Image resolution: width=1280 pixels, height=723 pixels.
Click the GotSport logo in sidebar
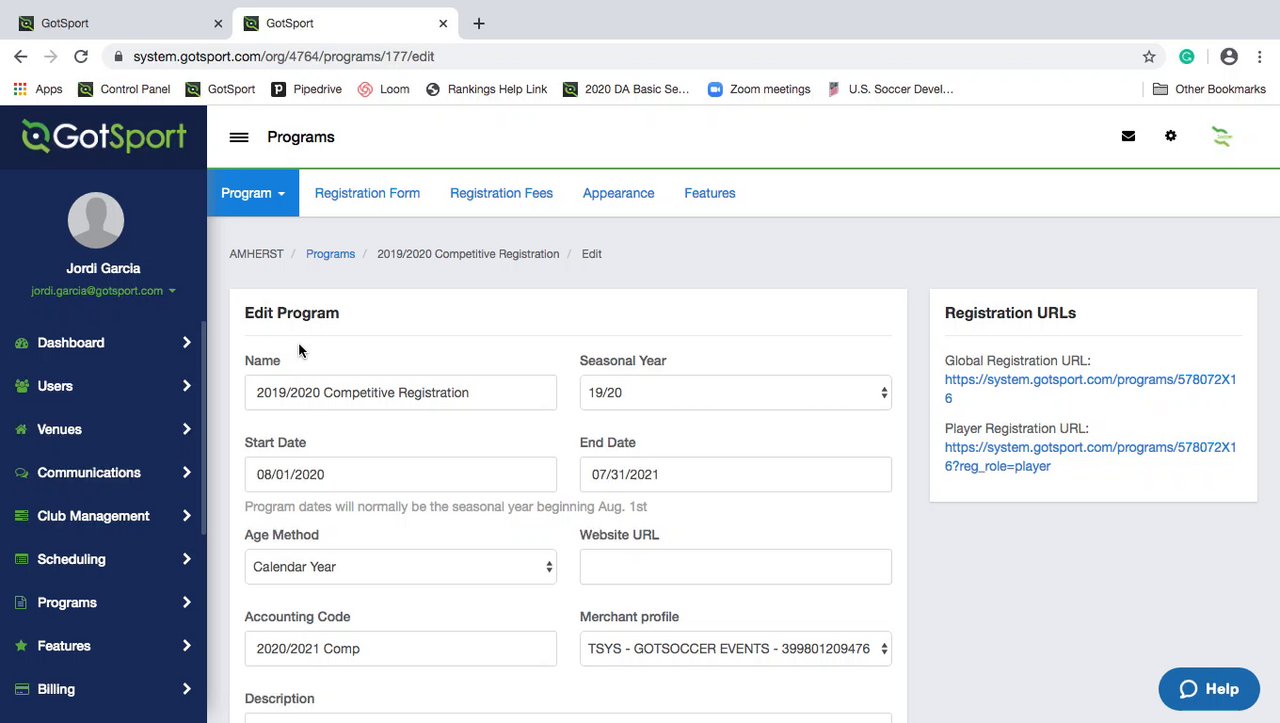coord(104,137)
